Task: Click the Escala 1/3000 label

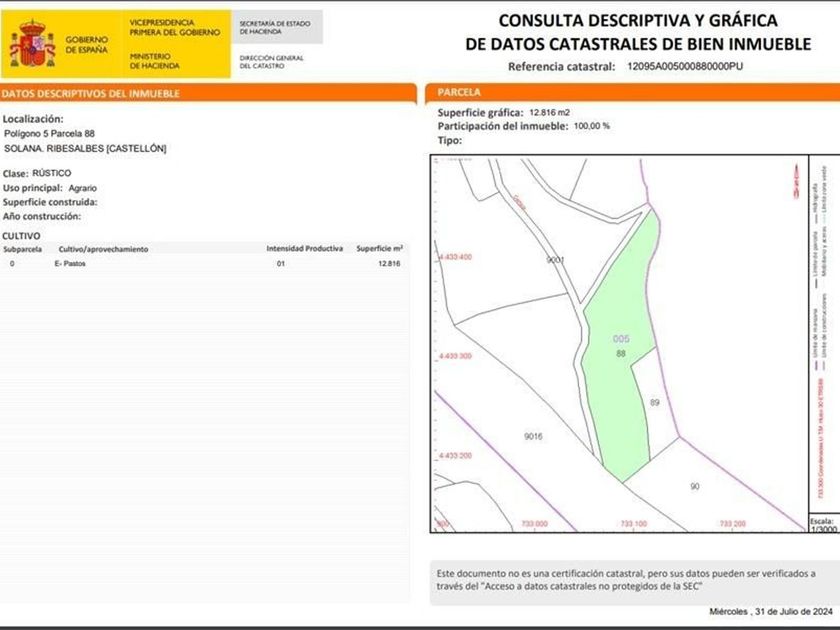Action: 823,525
